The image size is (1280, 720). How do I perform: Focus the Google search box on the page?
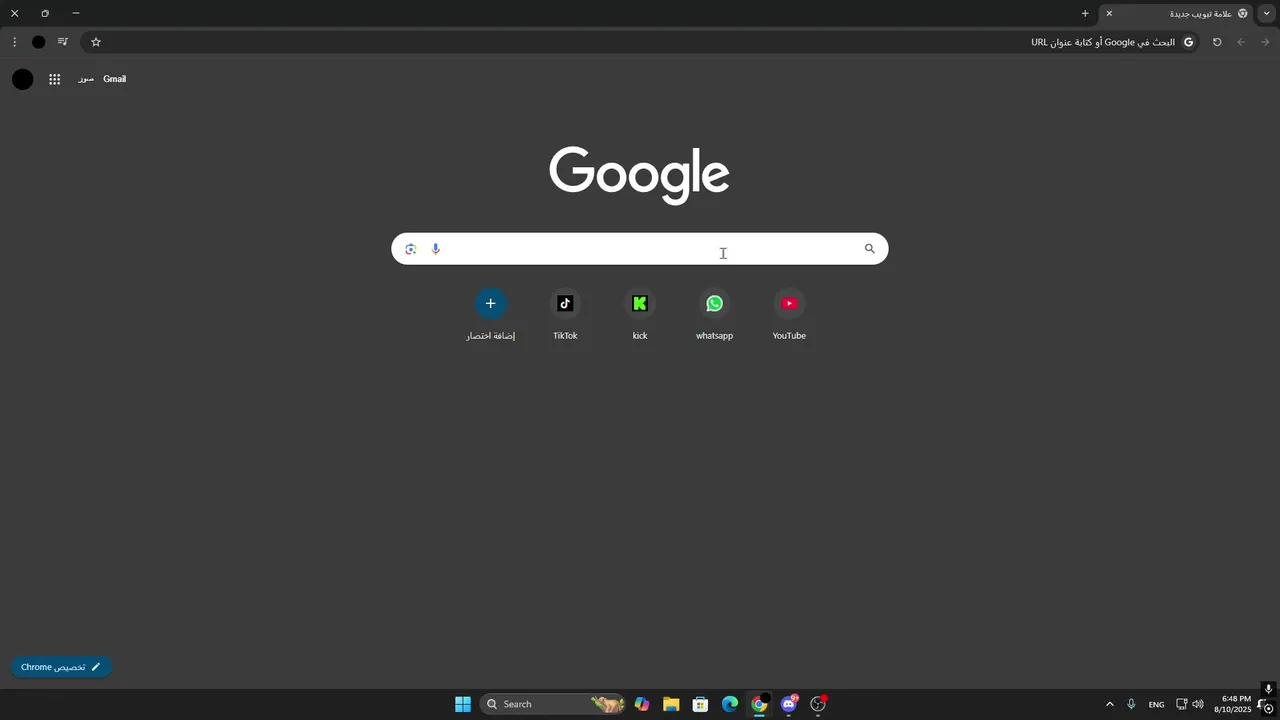[x=640, y=249]
